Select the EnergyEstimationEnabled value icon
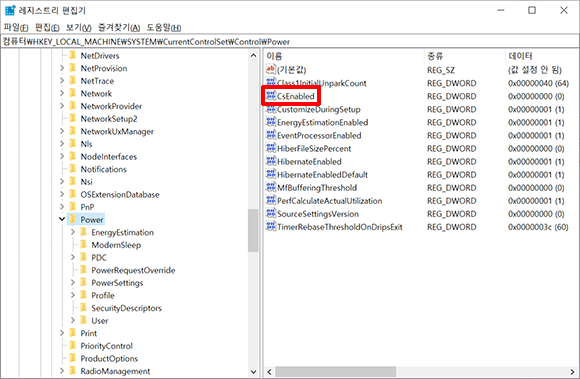 pyautogui.click(x=271, y=122)
